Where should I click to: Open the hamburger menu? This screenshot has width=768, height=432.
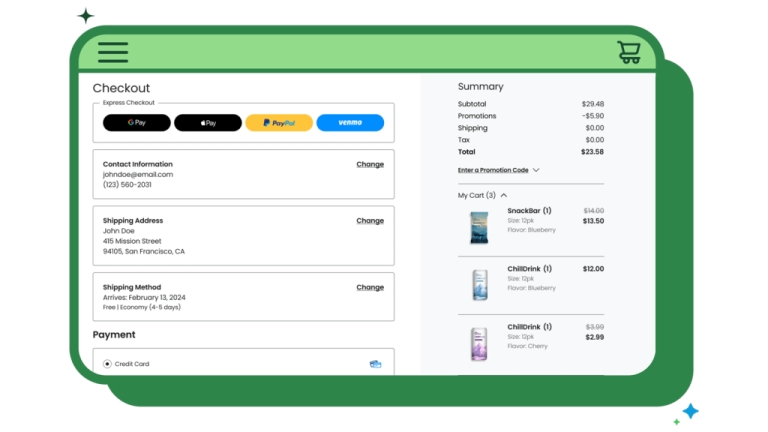pos(113,52)
